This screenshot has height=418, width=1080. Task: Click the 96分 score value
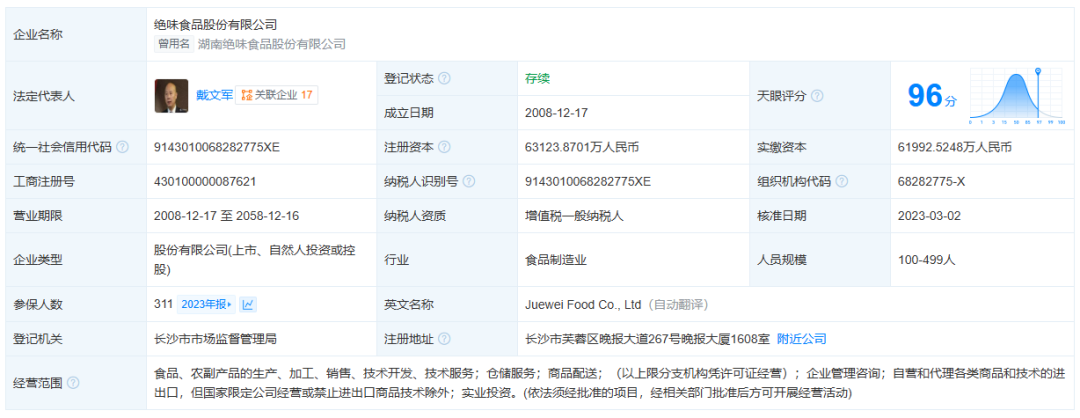[931, 96]
